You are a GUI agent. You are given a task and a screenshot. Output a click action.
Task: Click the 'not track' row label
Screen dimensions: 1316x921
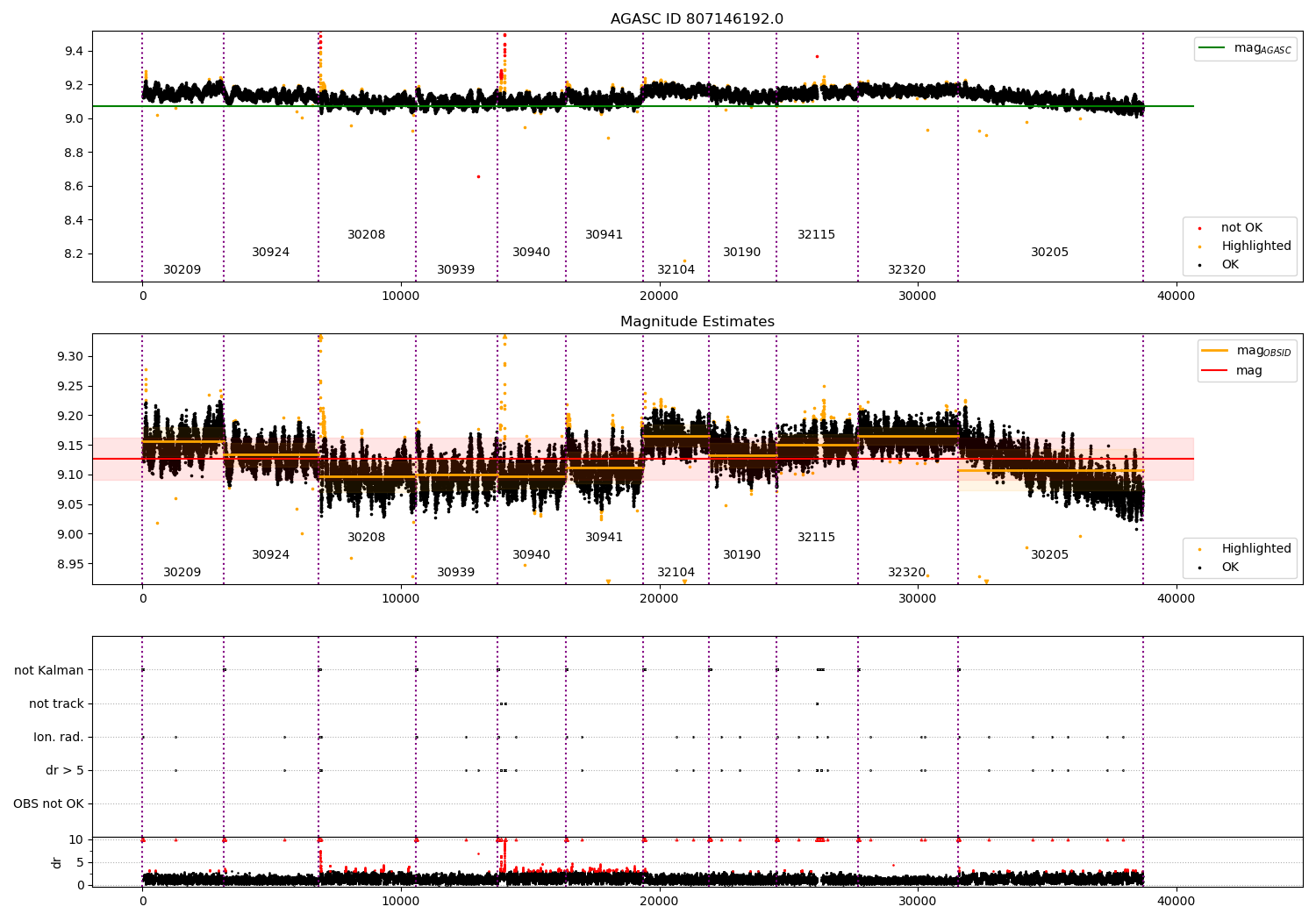(x=57, y=703)
